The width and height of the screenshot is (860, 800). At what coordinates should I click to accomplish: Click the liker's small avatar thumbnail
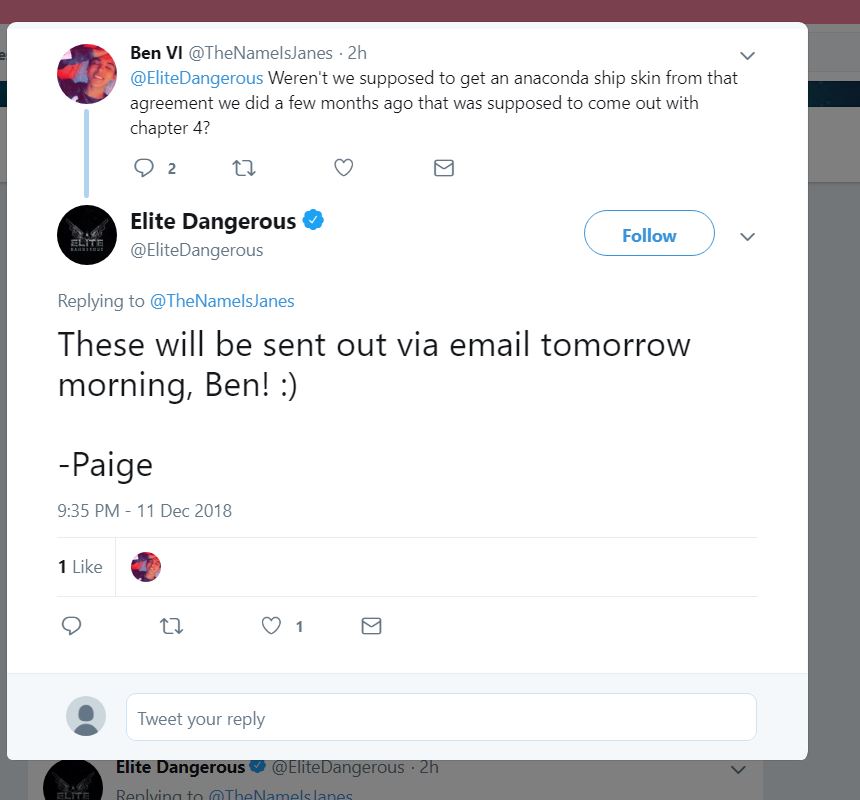point(146,566)
